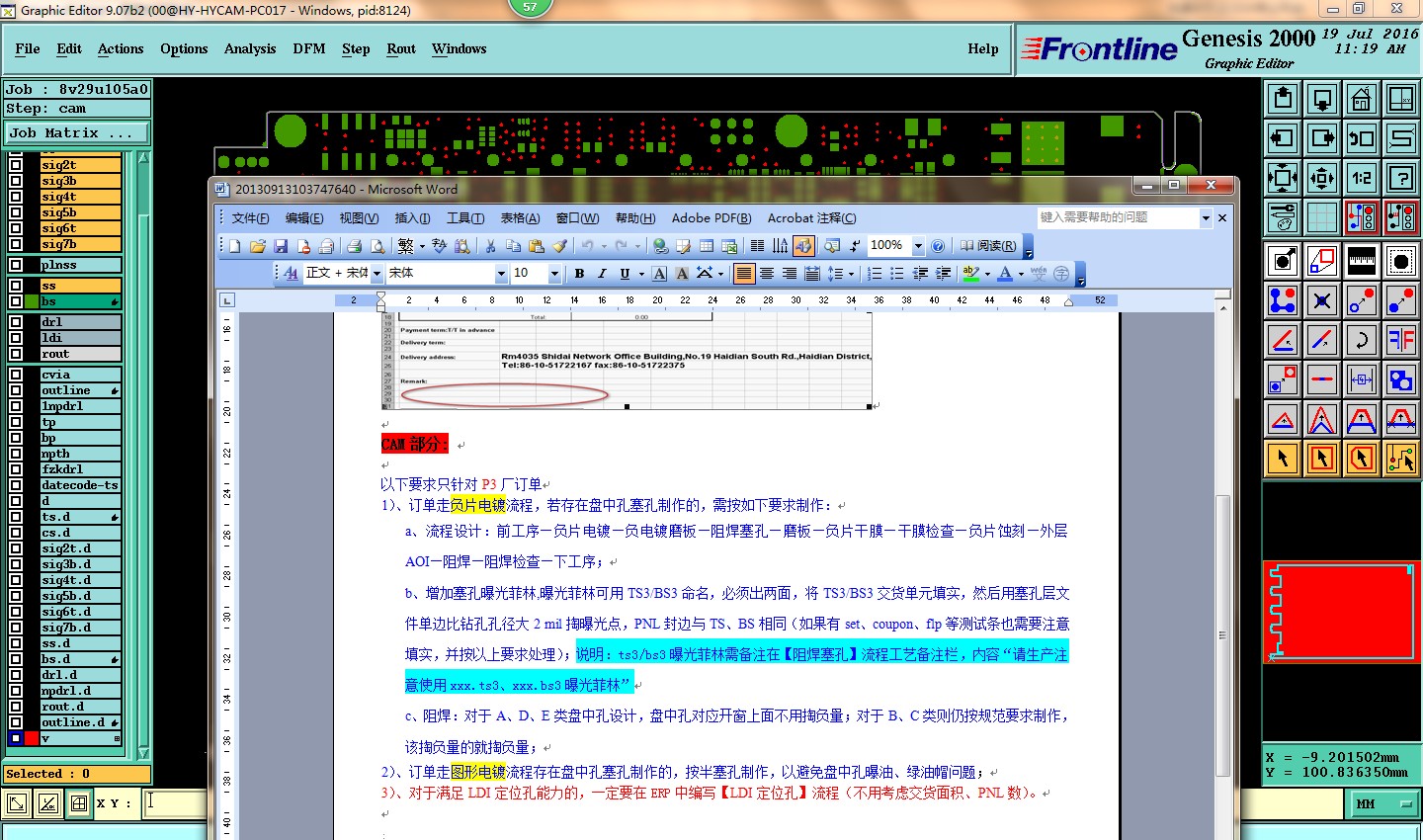This screenshot has width=1423, height=840.
Task: Click the zoom in arrows icon
Action: click(x=1322, y=179)
